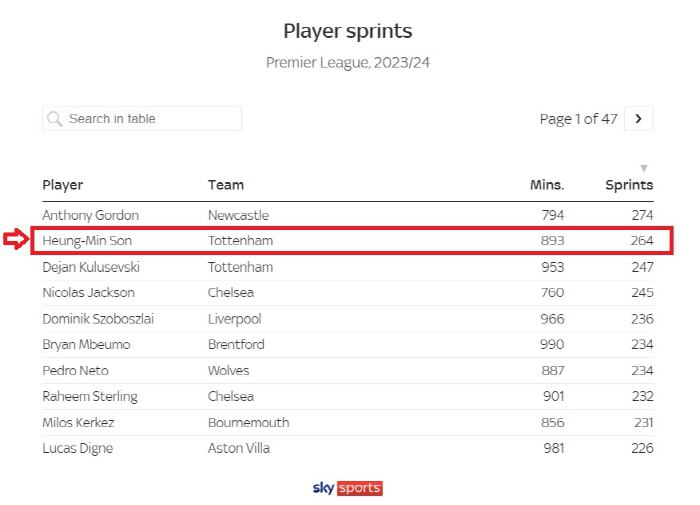Focus the Search in table field
The height and width of the screenshot is (505, 700).
142,119
